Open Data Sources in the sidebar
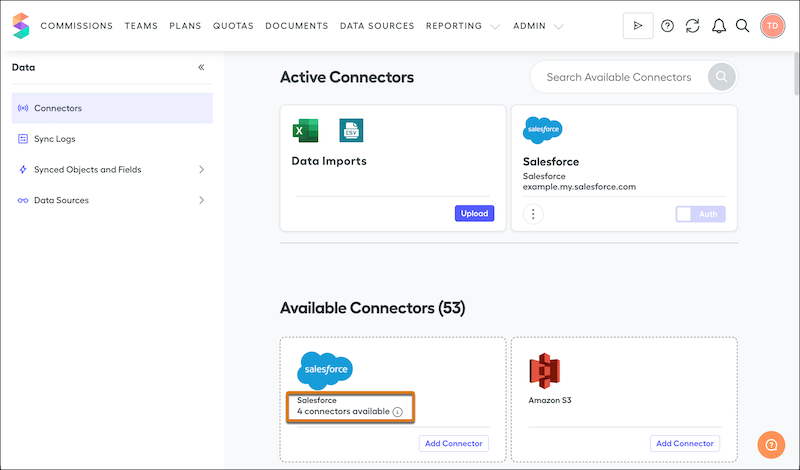The width and height of the screenshot is (800, 470). pos(112,200)
